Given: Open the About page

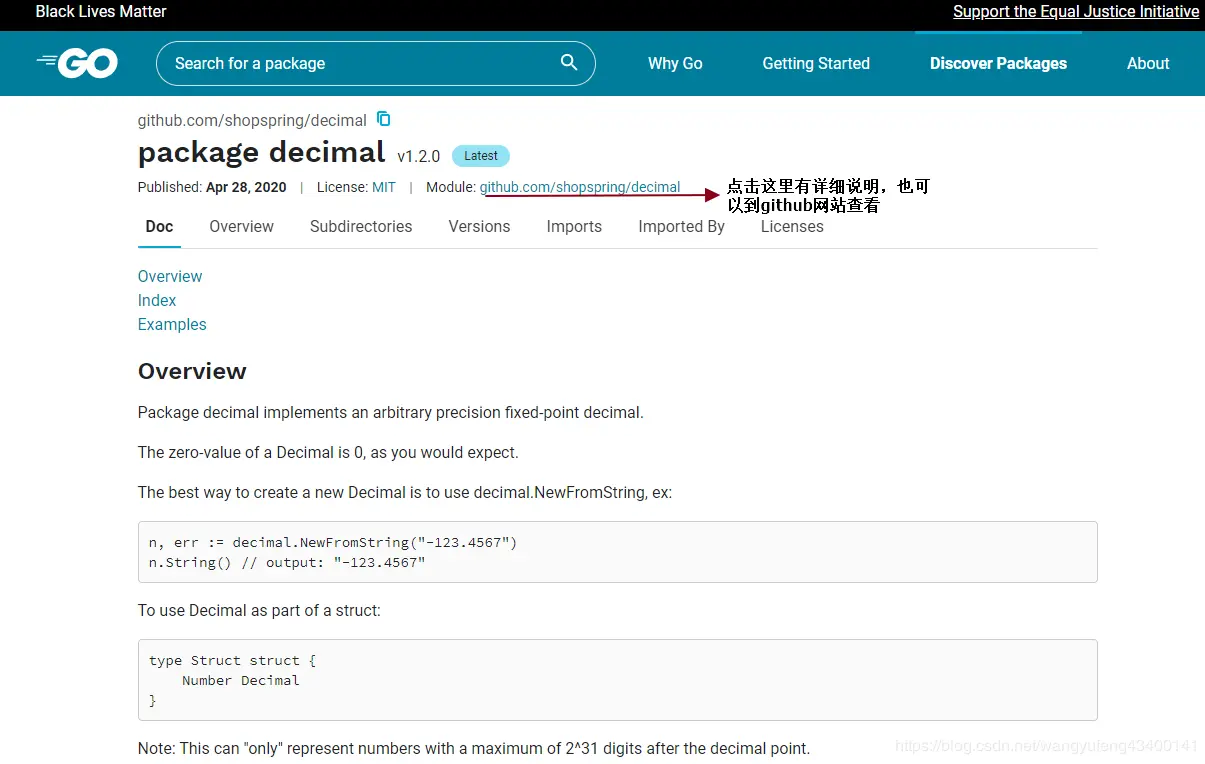Looking at the screenshot, I should coord(1148,63).
